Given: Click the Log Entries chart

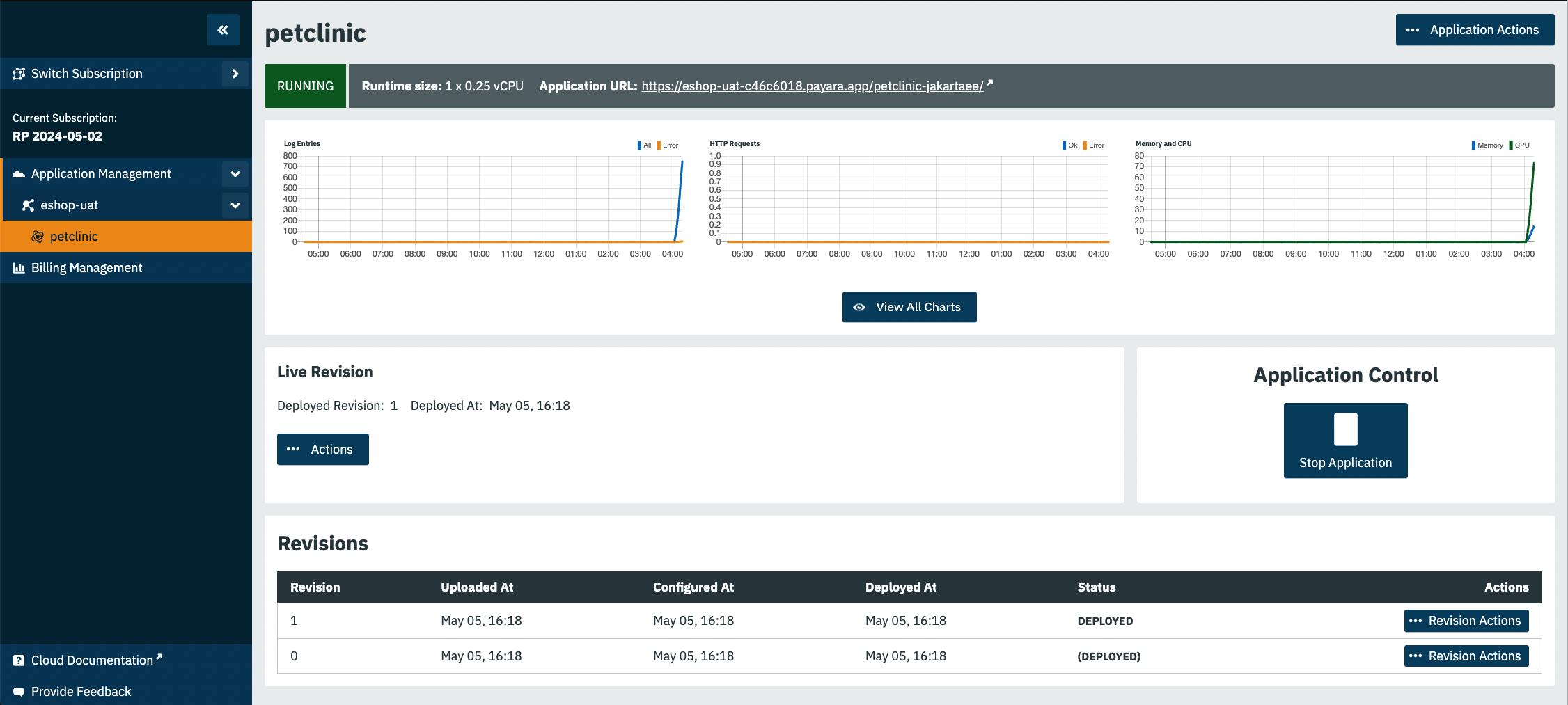Looking at the screenshot, I should click(484, 200).
